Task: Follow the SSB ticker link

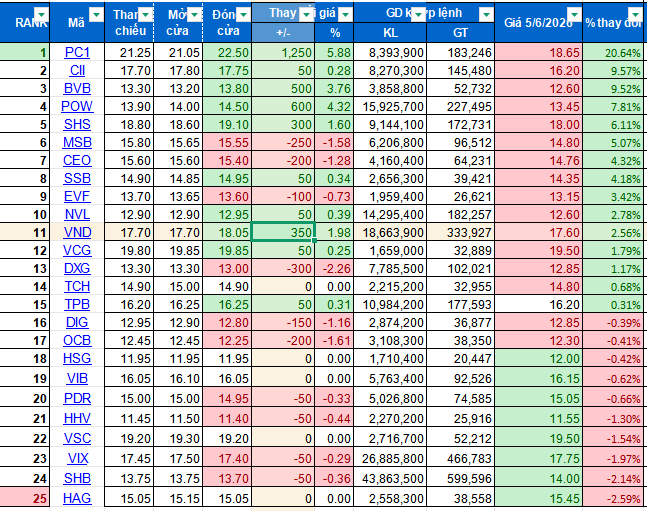Action: 77,178
